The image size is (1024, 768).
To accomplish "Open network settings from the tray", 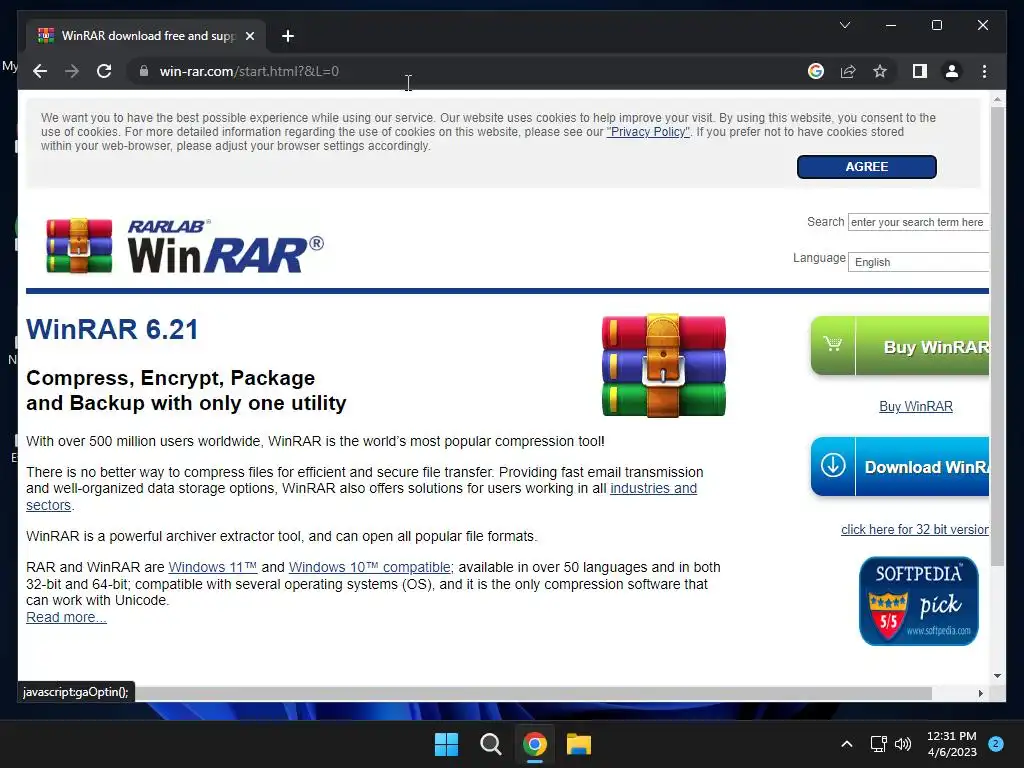I will 878,744.
